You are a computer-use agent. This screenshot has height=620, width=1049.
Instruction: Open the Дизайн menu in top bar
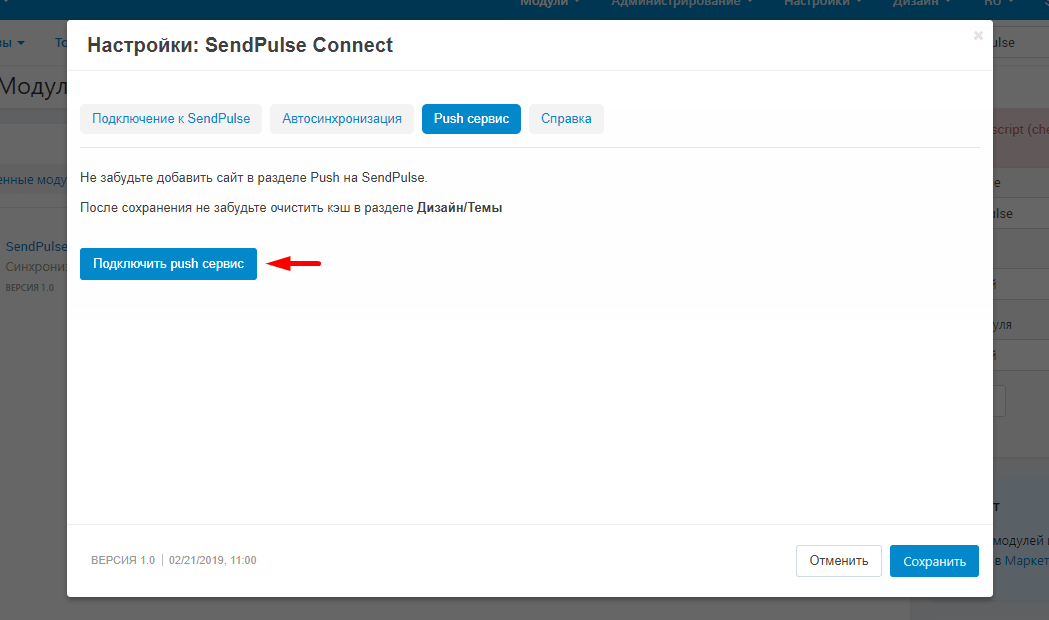coord(921,4)
